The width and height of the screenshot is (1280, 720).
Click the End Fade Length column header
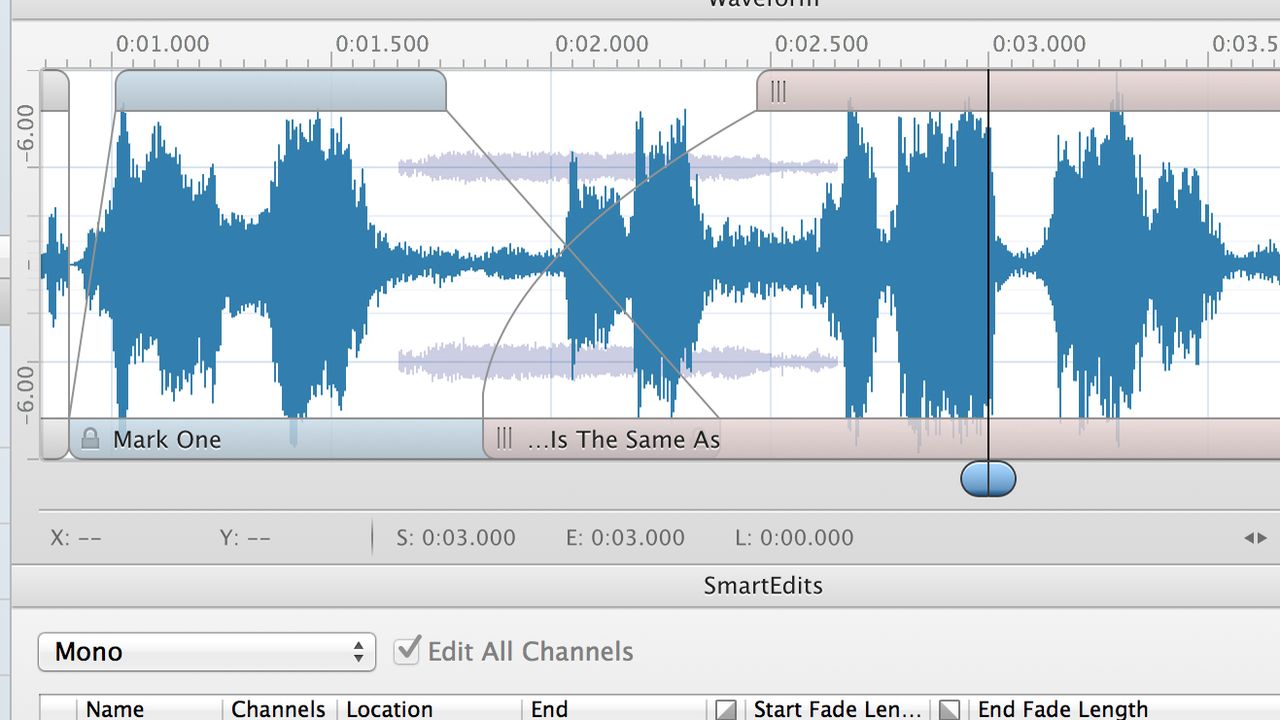[1062, 708]
